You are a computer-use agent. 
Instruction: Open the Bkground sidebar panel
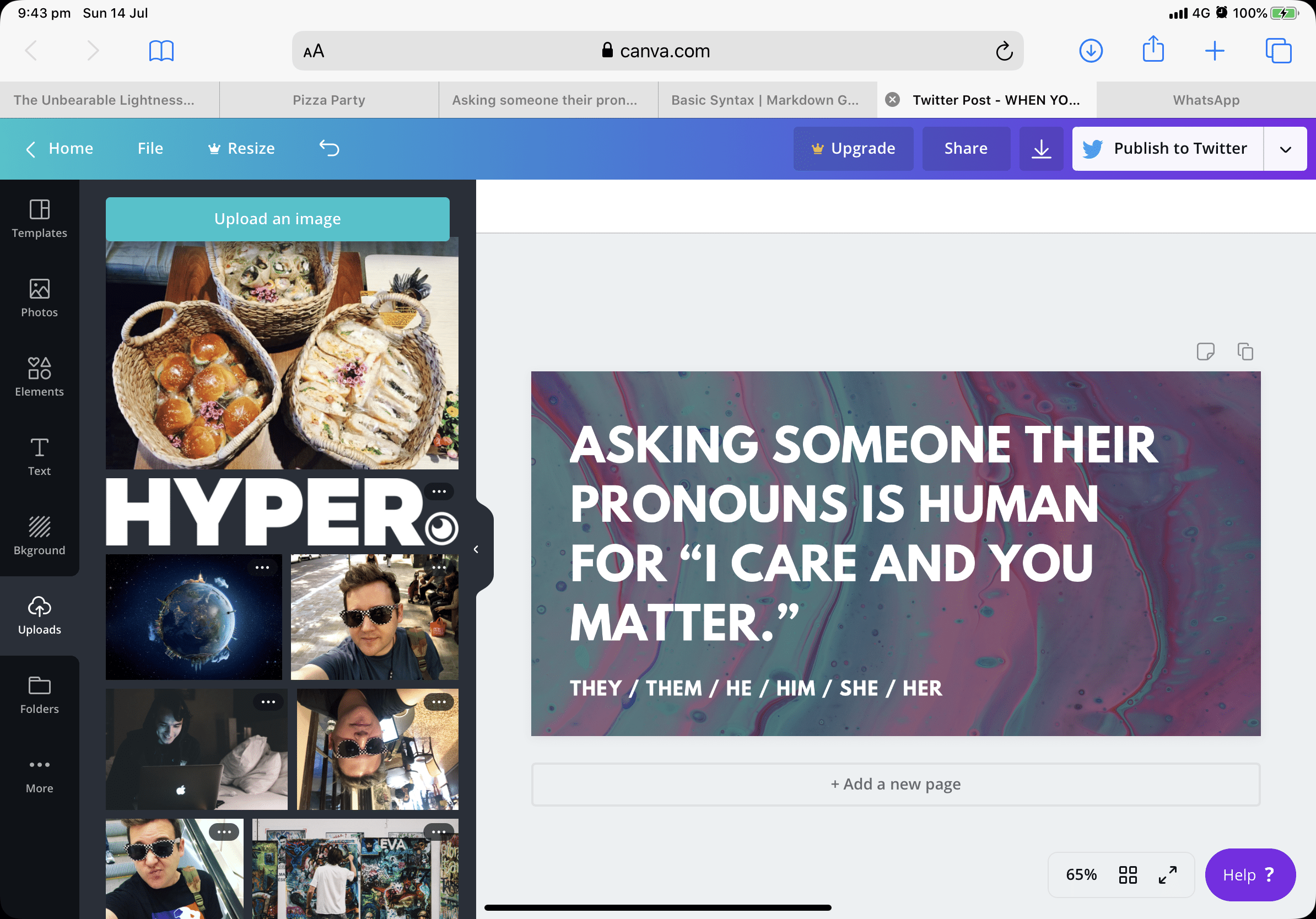(x=39, y=536)
